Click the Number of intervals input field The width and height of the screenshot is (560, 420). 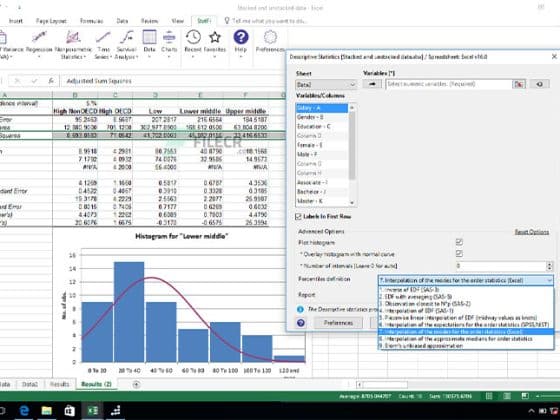point(500,266)
